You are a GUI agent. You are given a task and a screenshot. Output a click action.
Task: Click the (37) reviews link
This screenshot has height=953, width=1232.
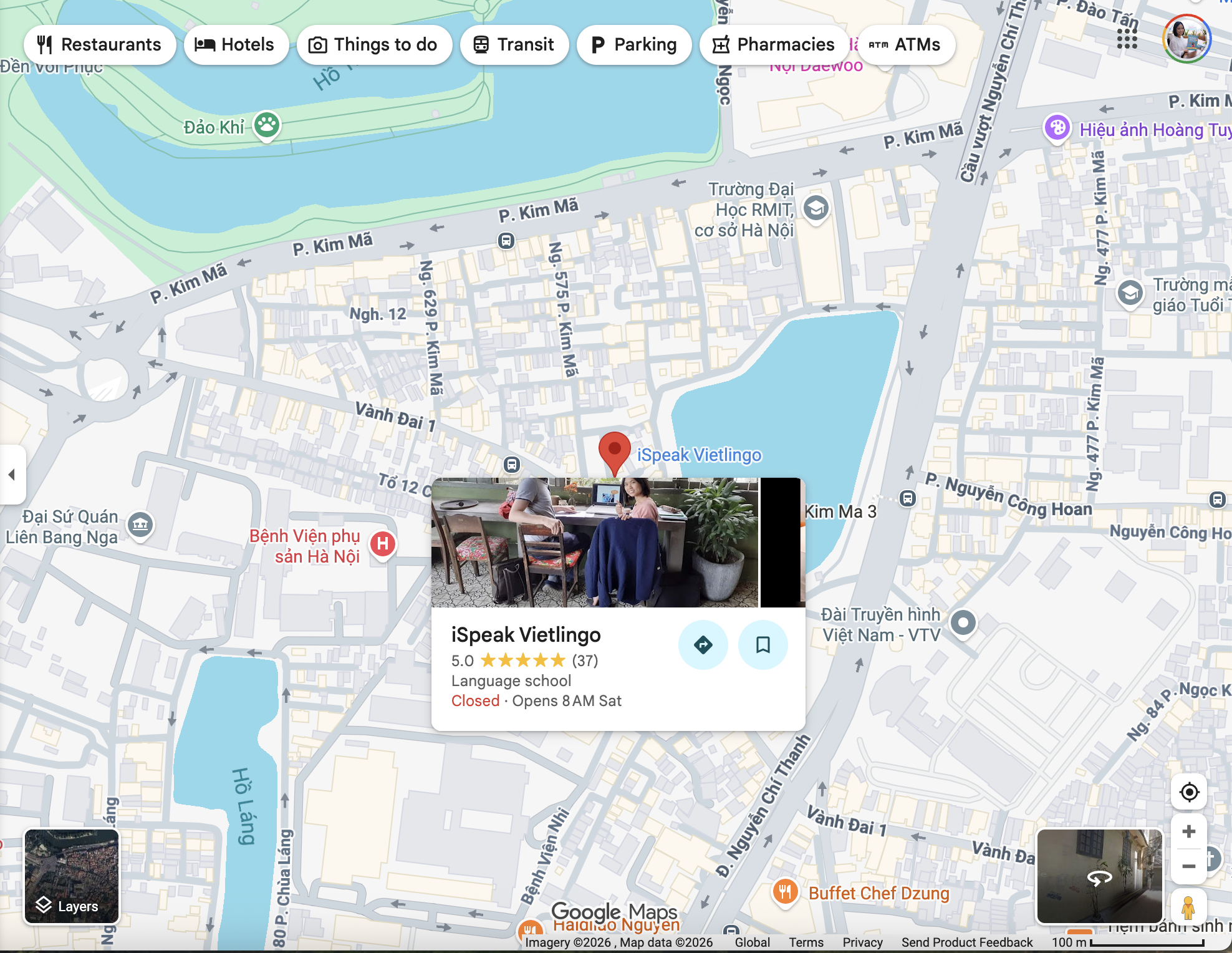point(585,660)
